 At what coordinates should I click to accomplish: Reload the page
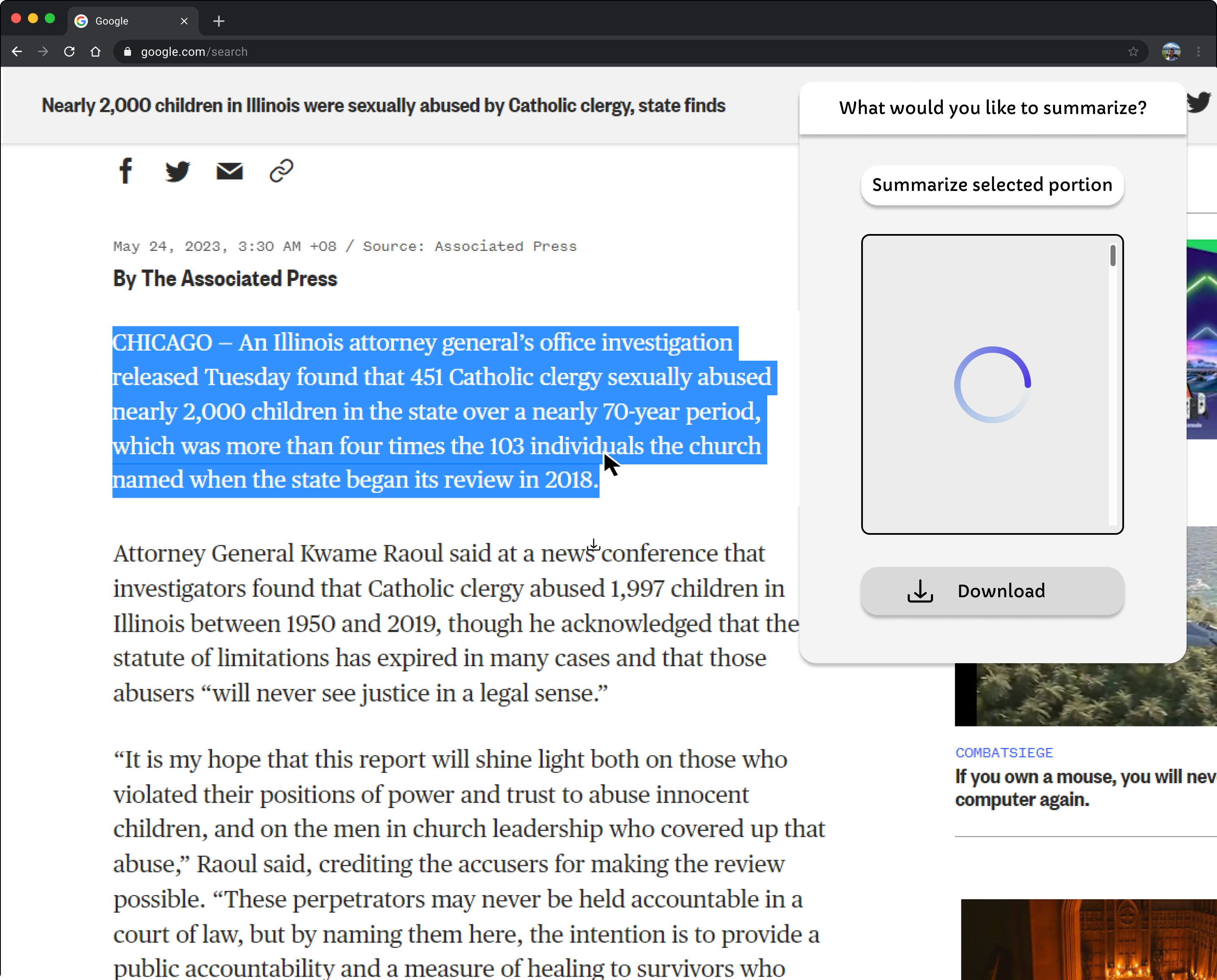tap(69, 52)
